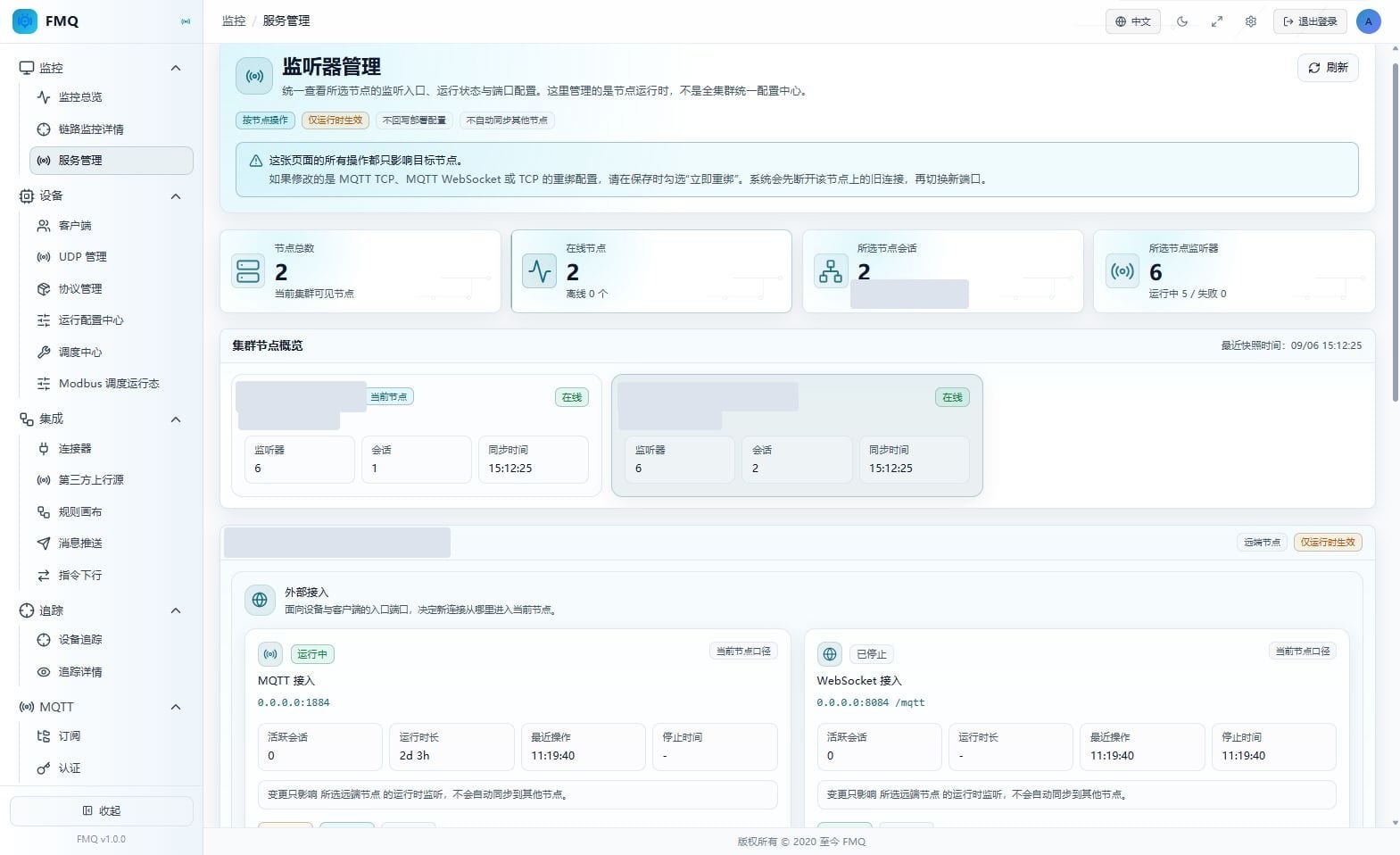Click the 不自动同步其他节点 tag
The width and height of the screenshot is (1400, 855).
(507, 120)
